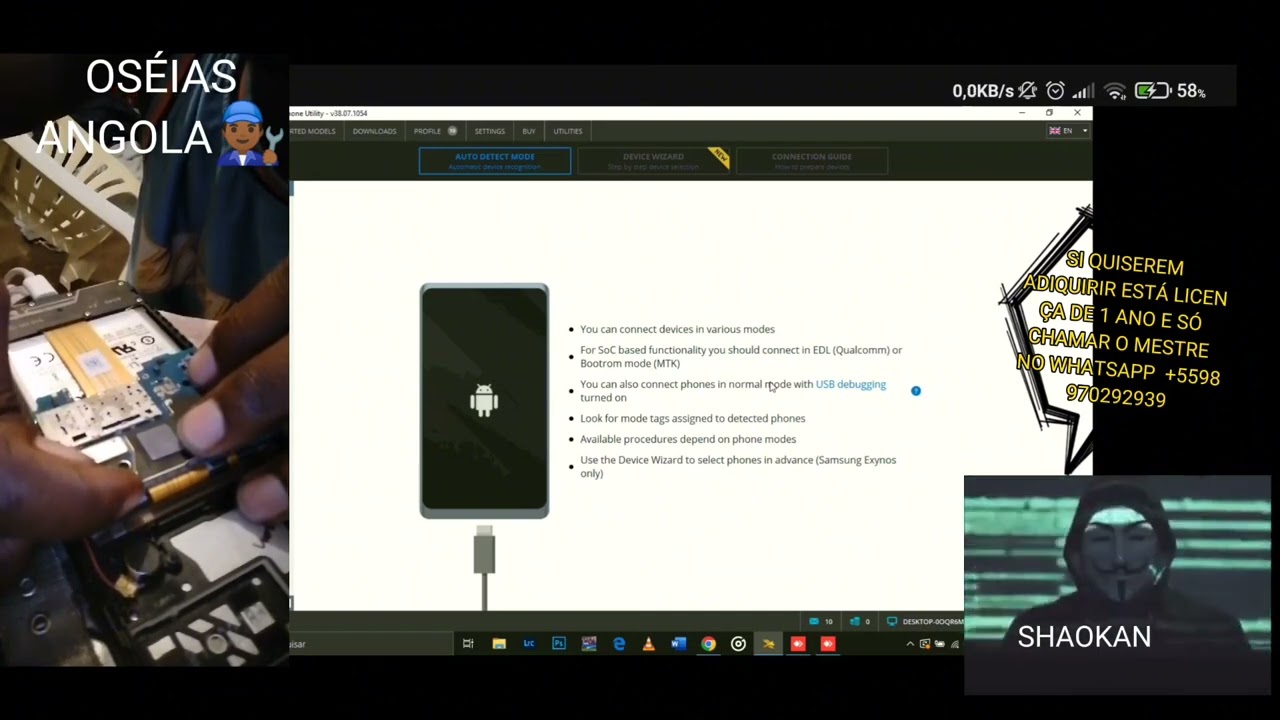The width and height of the screenshot is (1280, 720).
Task: Open the Settings menu
Action: point(489,131)
